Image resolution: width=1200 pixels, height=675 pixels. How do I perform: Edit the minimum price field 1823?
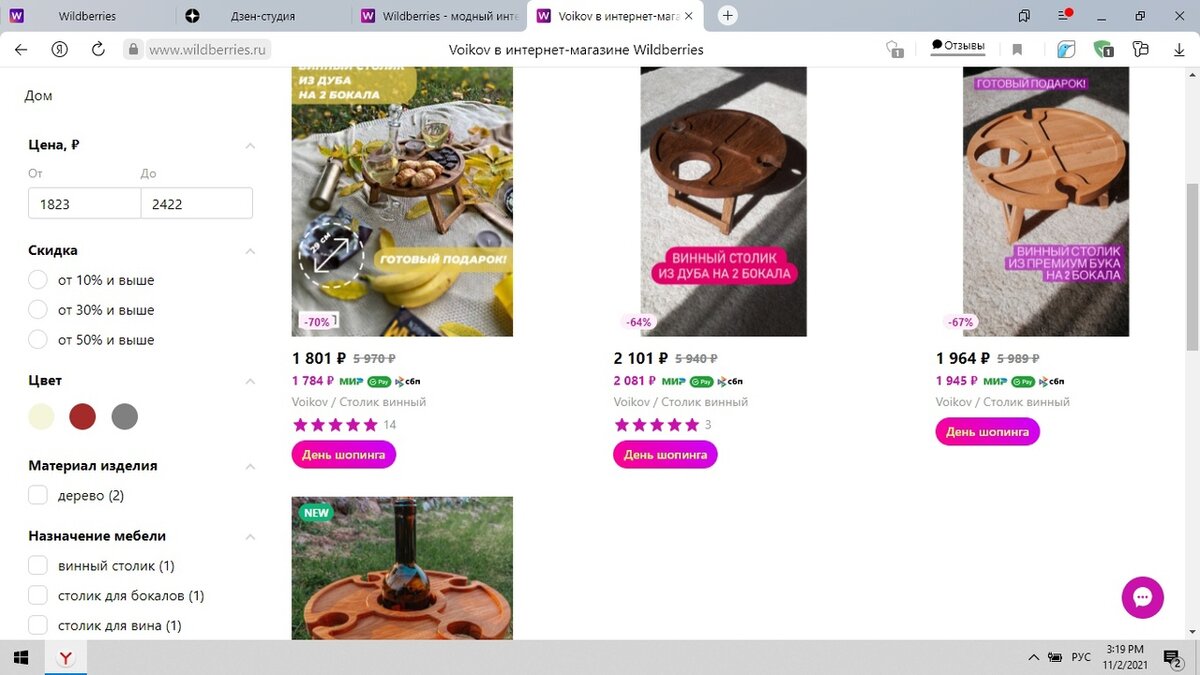pyautogui.click(x=84, y=203)
